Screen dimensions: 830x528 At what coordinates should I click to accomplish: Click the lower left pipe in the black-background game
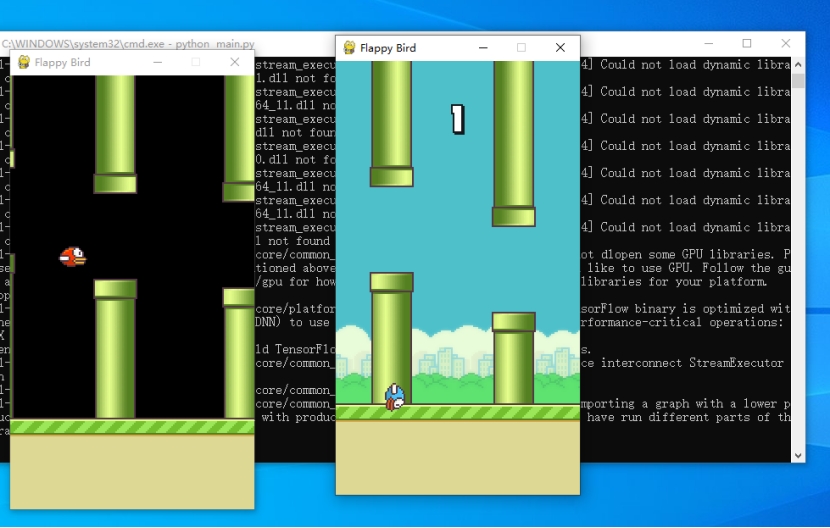[x=115, y=349]
